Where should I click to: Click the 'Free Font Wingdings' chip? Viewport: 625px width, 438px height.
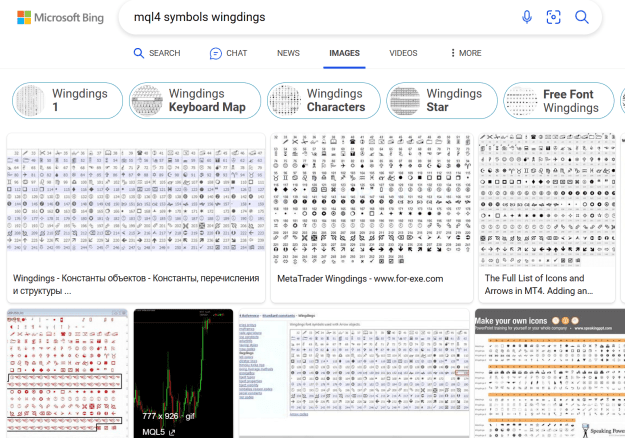(x=559, y=100)
